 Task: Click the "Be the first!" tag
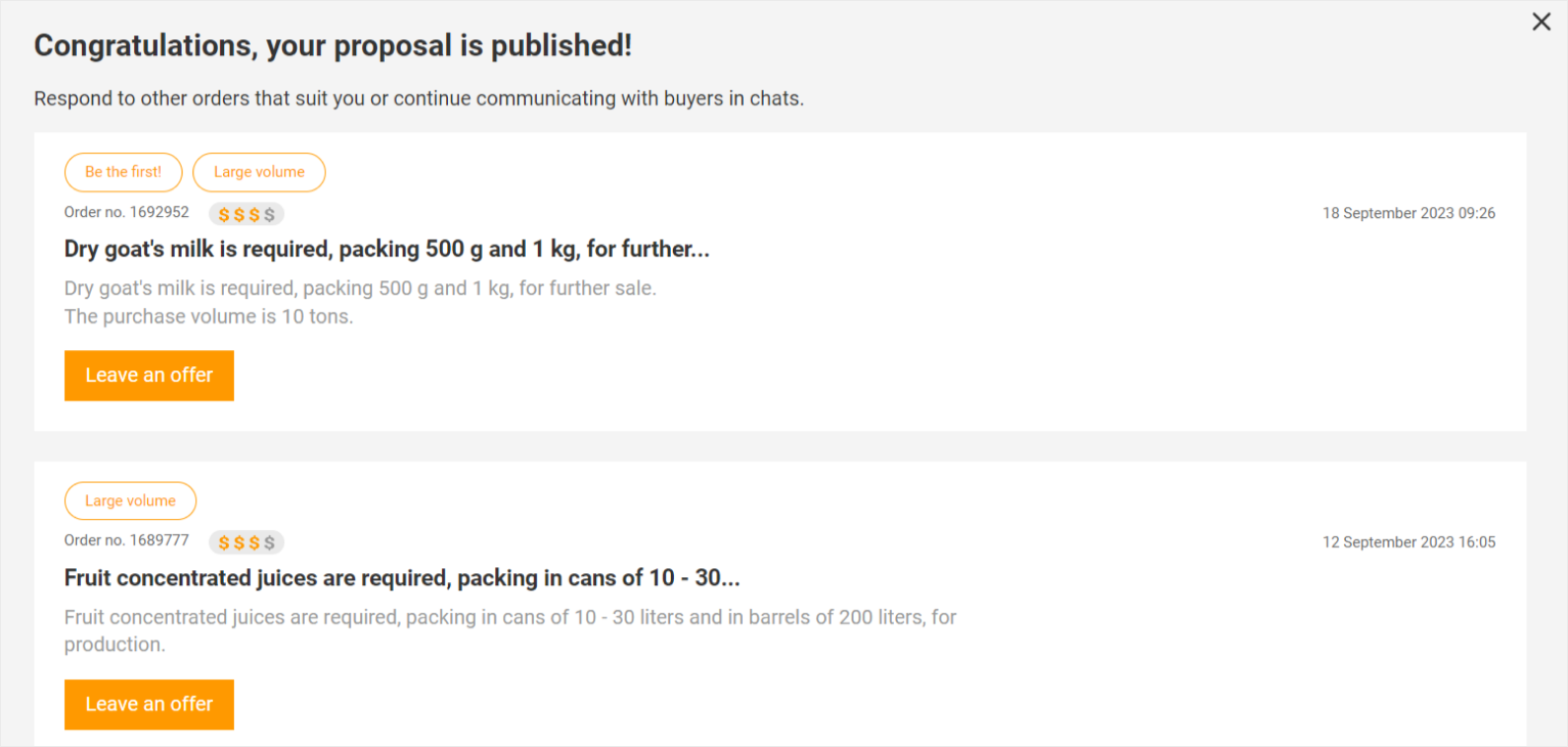coord(123,172)
